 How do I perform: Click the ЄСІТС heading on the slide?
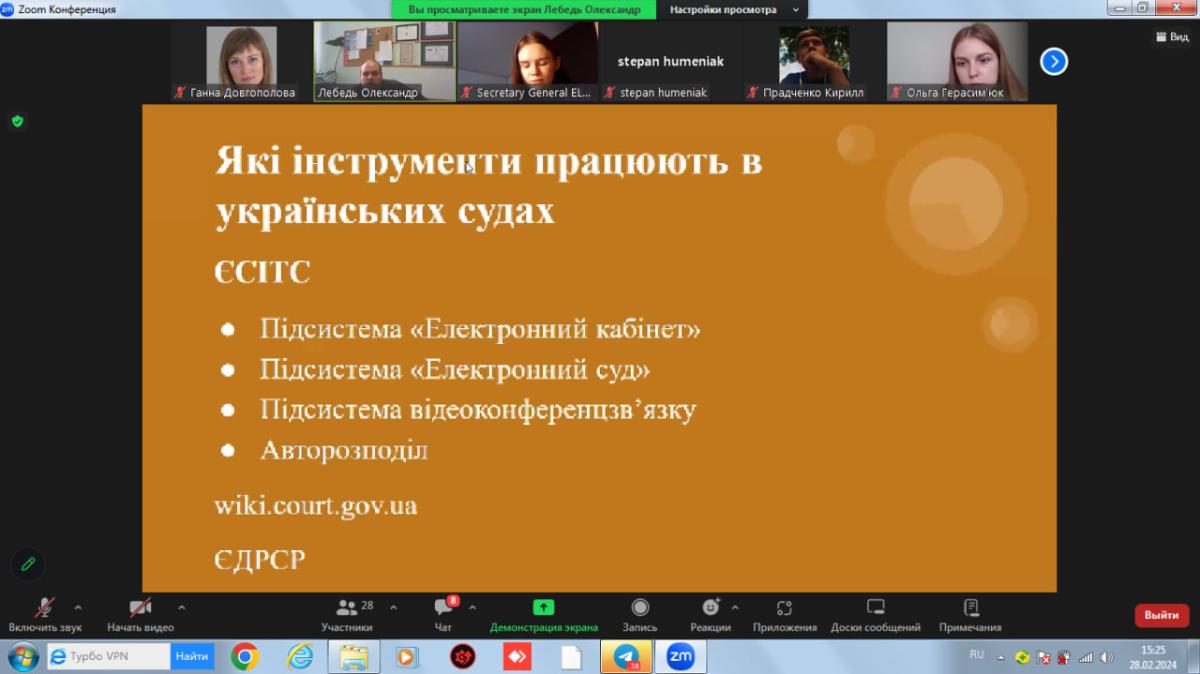tap(263, 272)
